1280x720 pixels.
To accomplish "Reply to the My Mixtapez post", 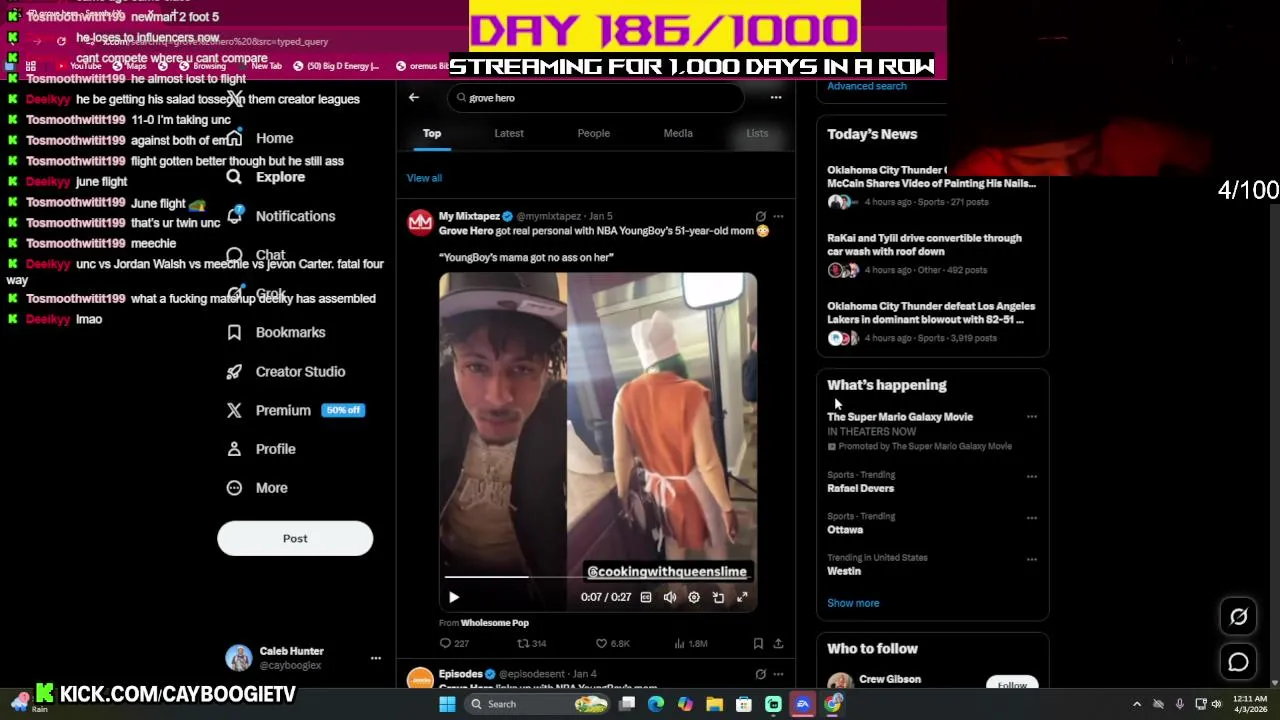I will pyautogui.click(x=454, y=643).
